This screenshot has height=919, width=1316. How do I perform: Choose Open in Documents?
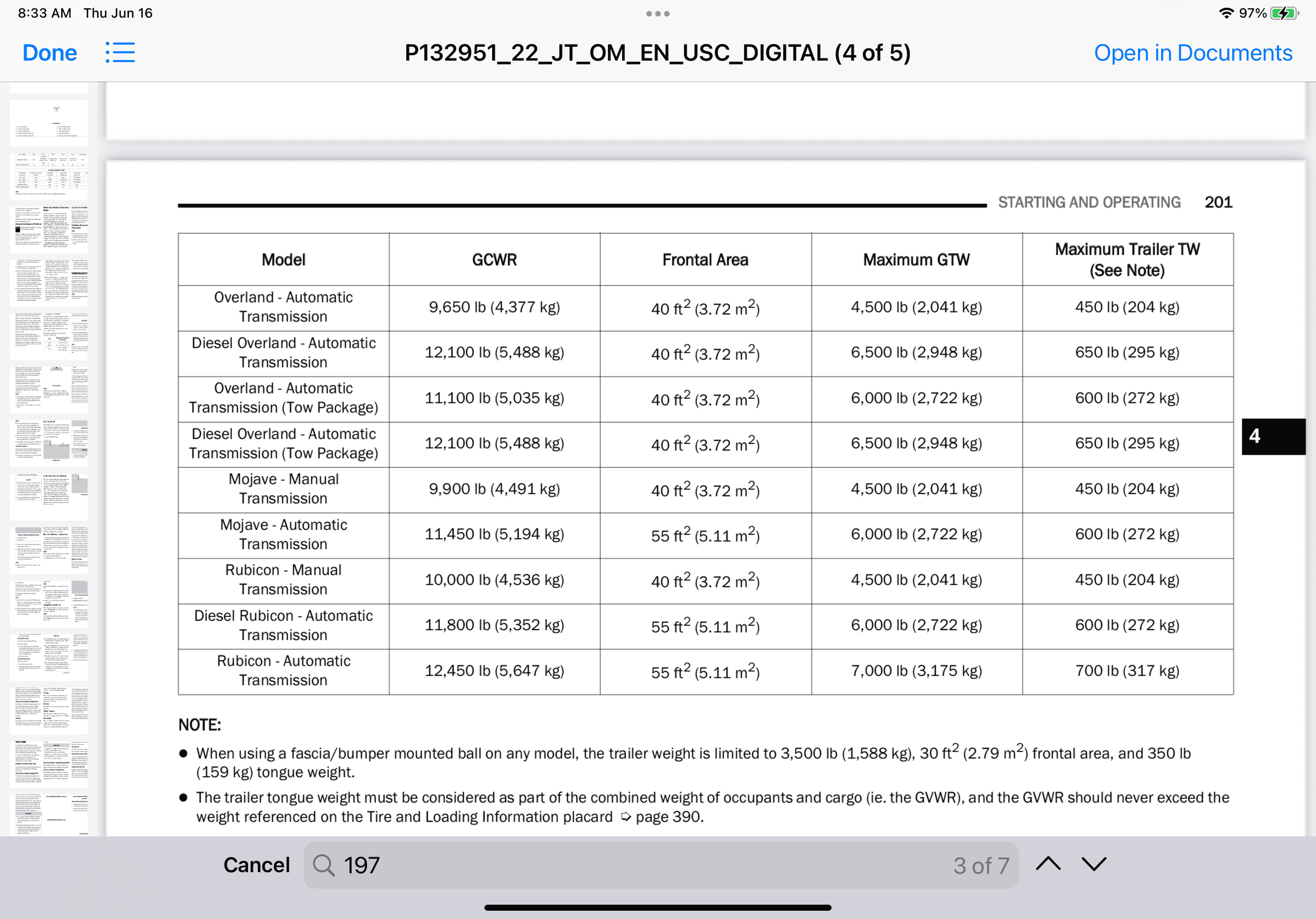1193,53
